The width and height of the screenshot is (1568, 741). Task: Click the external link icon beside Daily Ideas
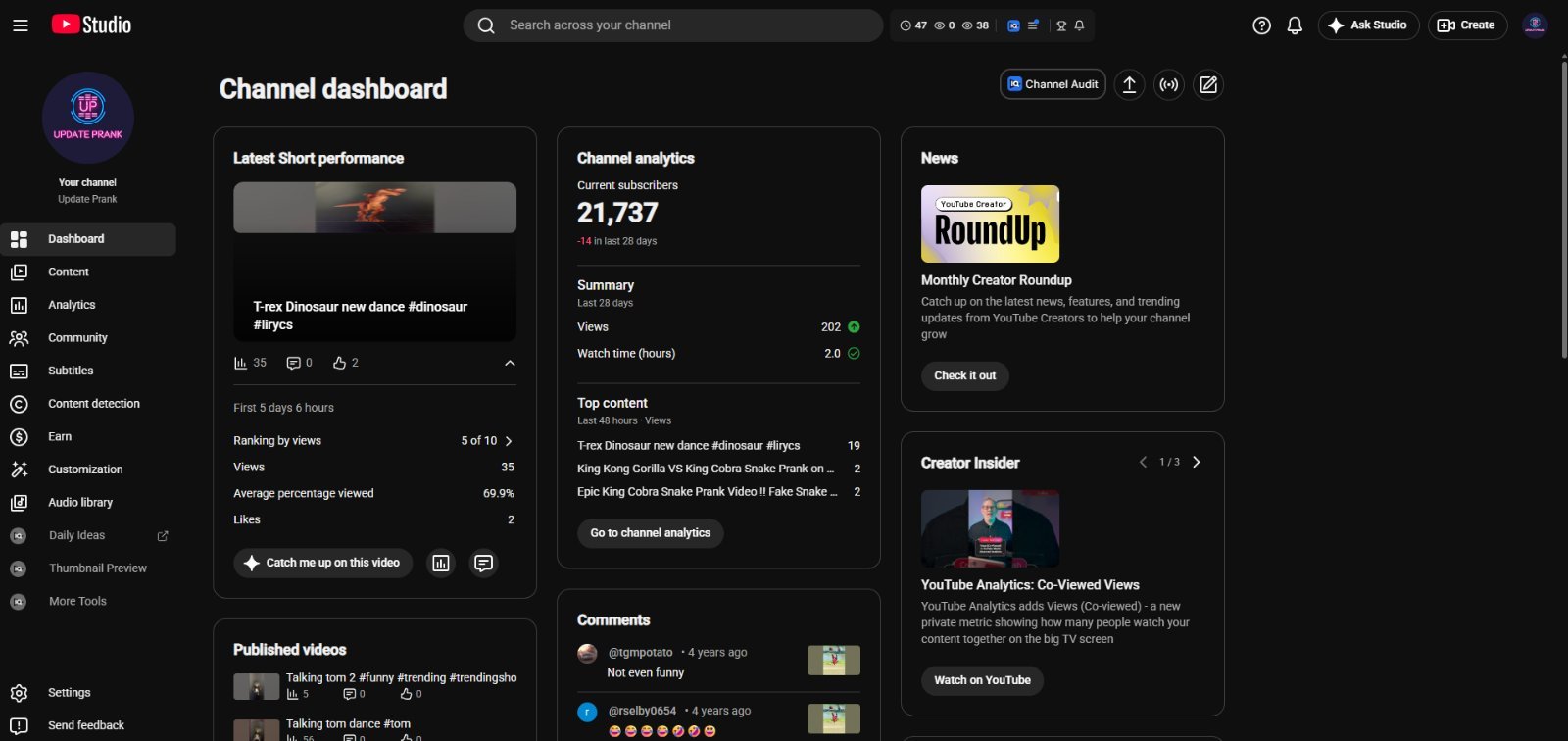(163, 535)
